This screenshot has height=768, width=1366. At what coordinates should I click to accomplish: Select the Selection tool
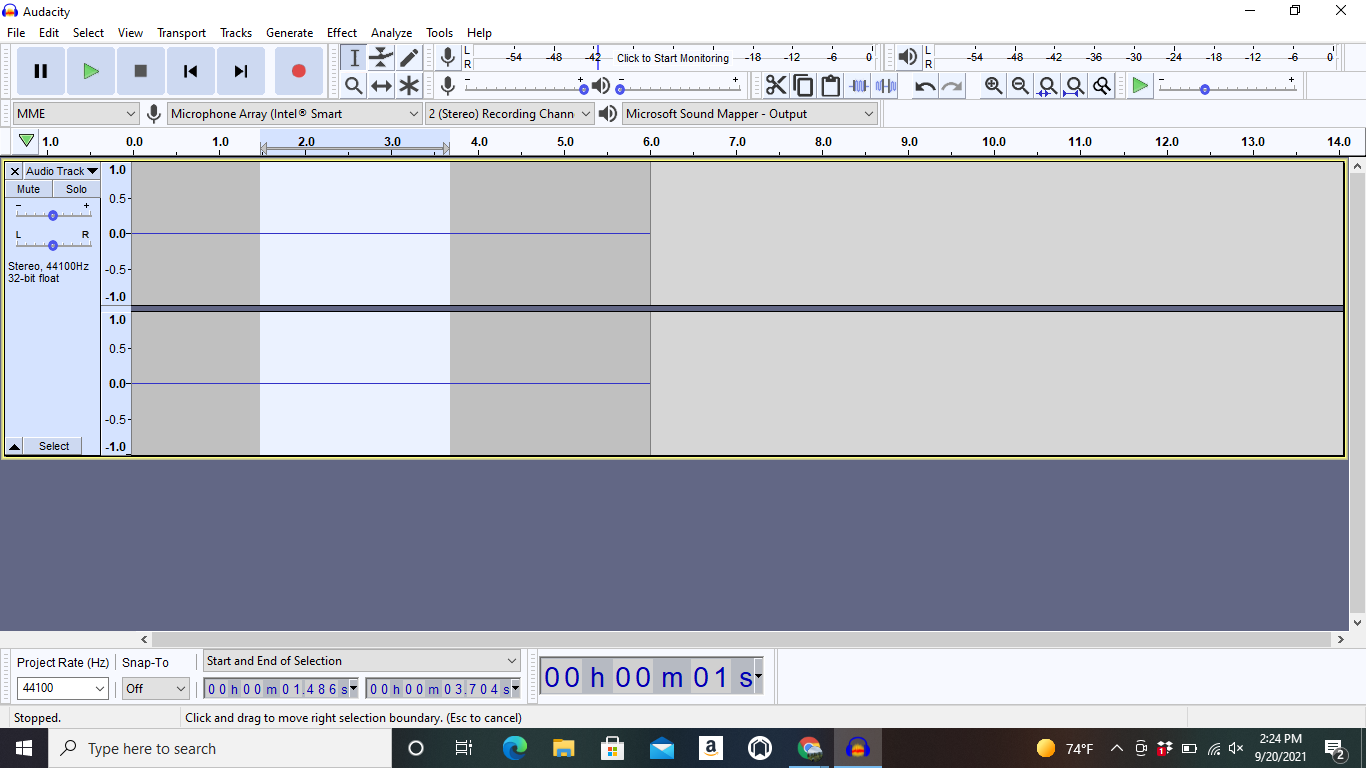click(353, 57)
